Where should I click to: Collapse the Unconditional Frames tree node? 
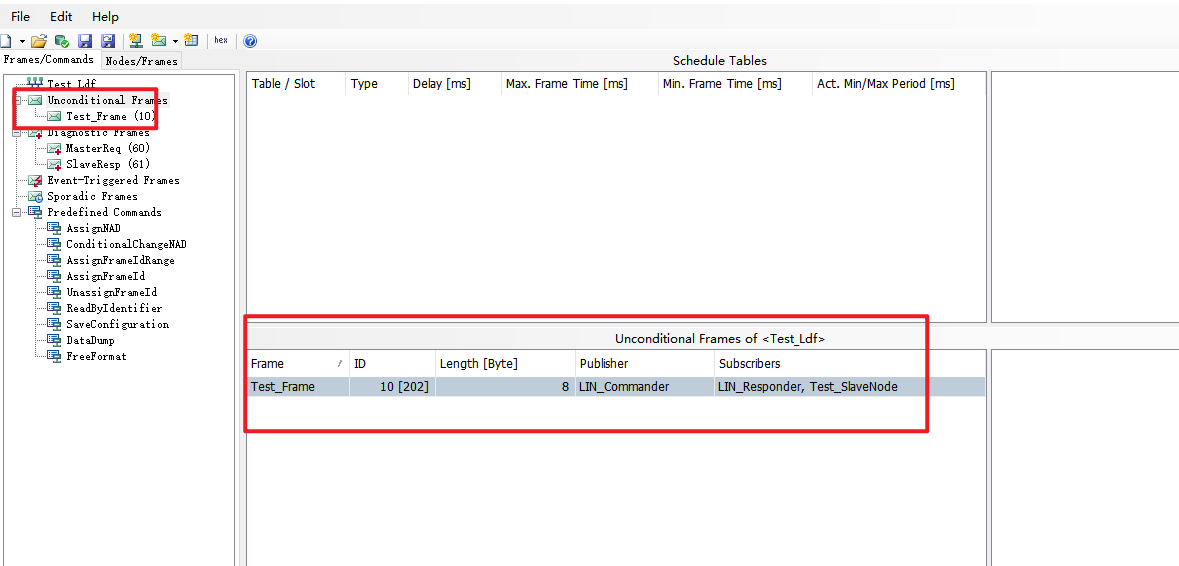(x=17, y=100)
